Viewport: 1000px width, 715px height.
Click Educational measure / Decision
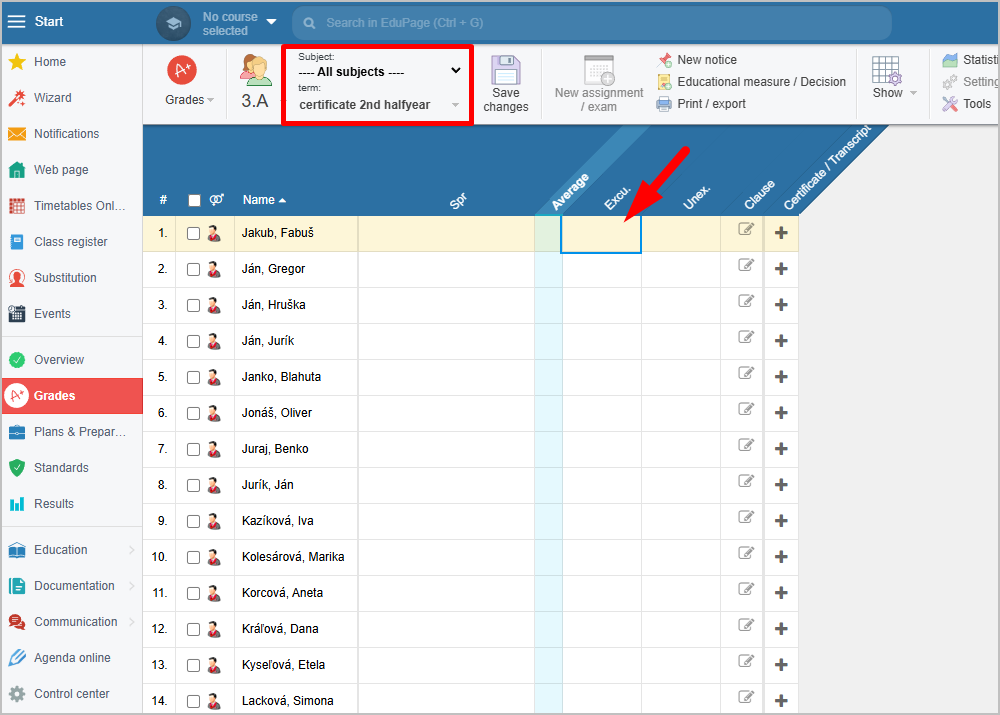(760, 82)
